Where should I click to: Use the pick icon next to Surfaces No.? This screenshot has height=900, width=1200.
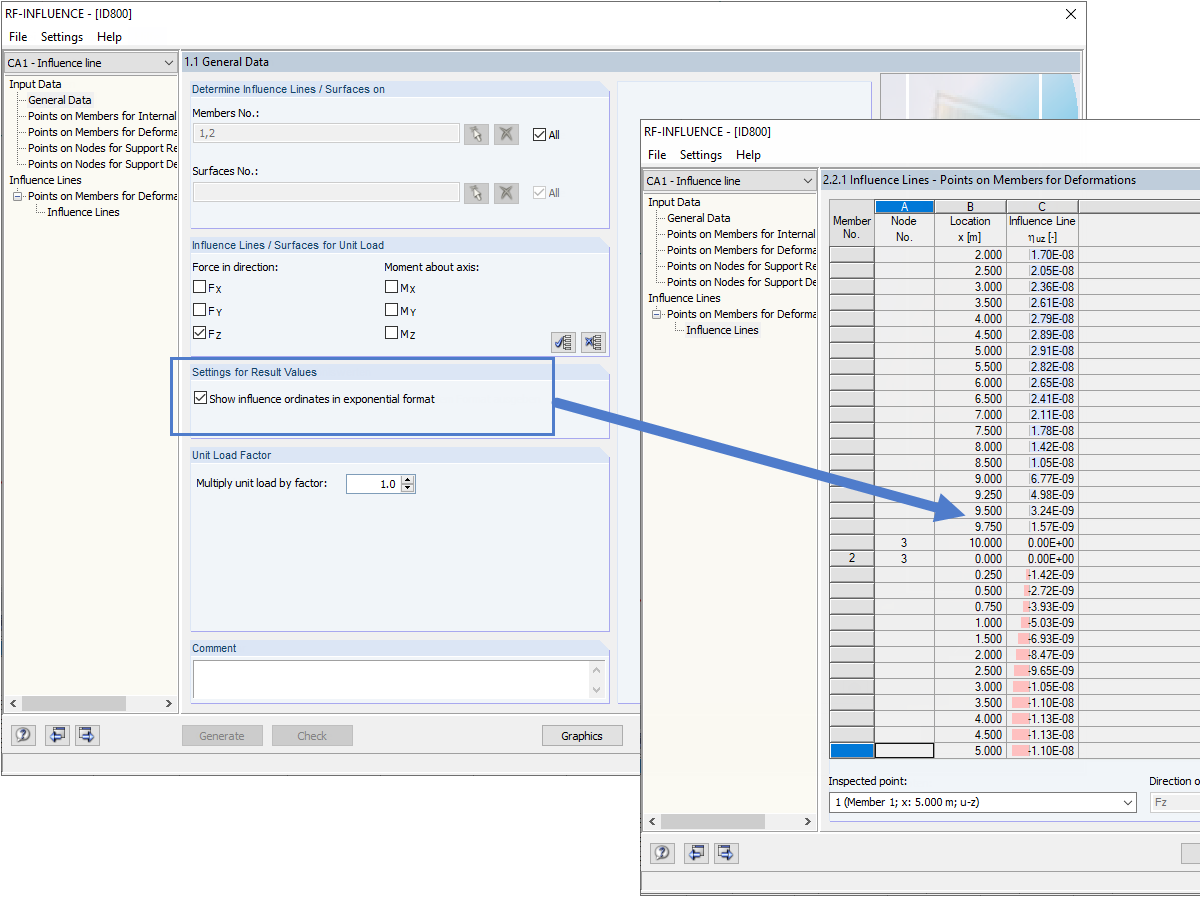tap(476, 192)
